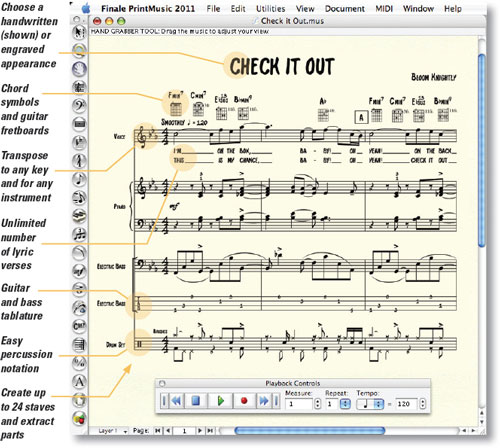Screen dimensions: 500x448
Task: Select the Resize percent tool
Action: pyautogui.click(x=79, y=362)
